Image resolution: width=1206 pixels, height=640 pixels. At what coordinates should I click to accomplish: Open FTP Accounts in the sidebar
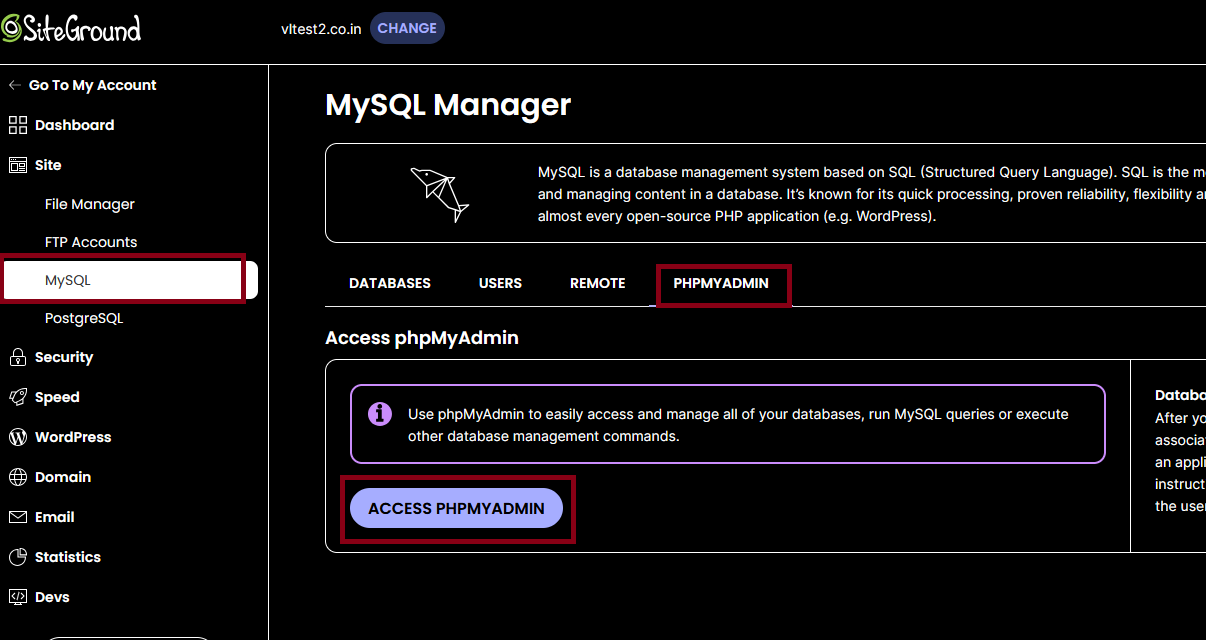(91, 242)
